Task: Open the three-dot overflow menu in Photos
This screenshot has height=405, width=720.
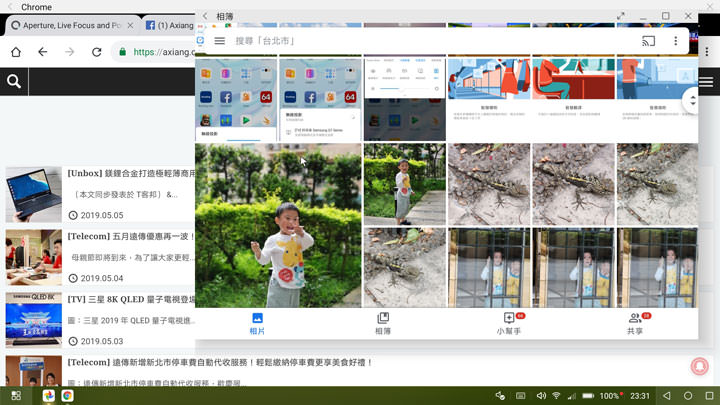Action: click(676, 41)
